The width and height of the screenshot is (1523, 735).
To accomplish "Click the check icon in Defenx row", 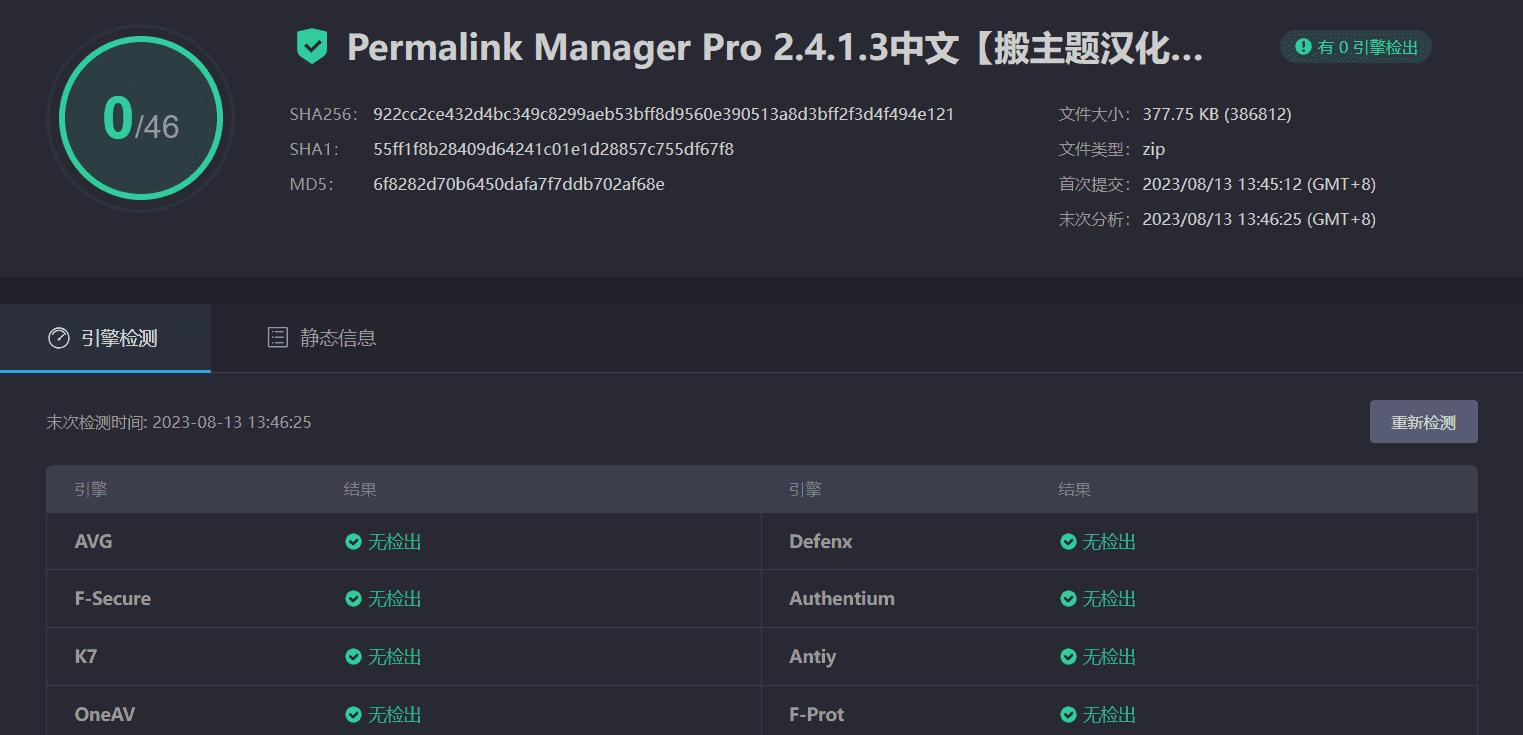I will tap(1068, 542).
